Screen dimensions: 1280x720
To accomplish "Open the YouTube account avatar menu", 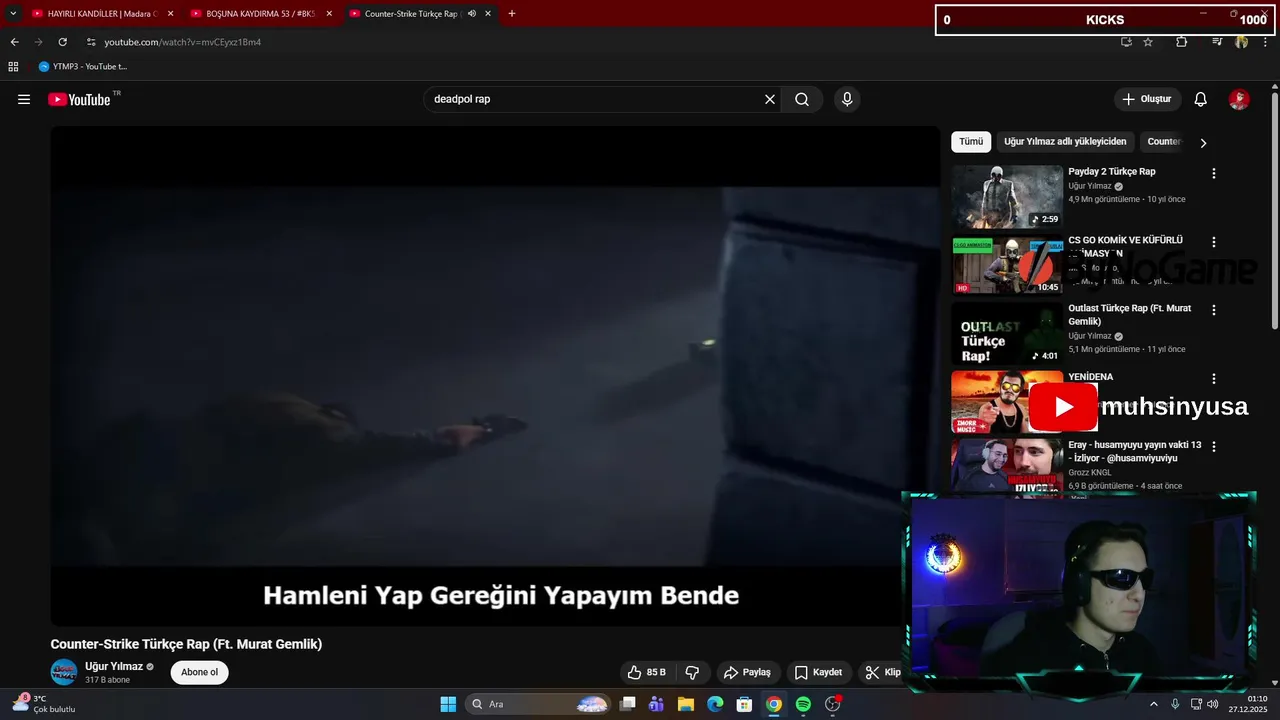I will tap(1239, 99).
